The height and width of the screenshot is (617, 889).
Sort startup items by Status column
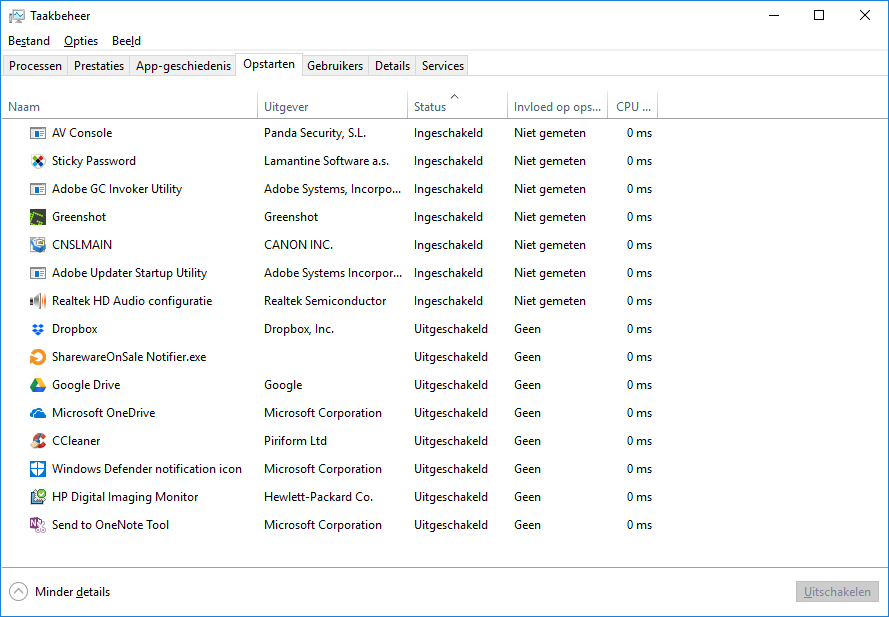(430, 107)
